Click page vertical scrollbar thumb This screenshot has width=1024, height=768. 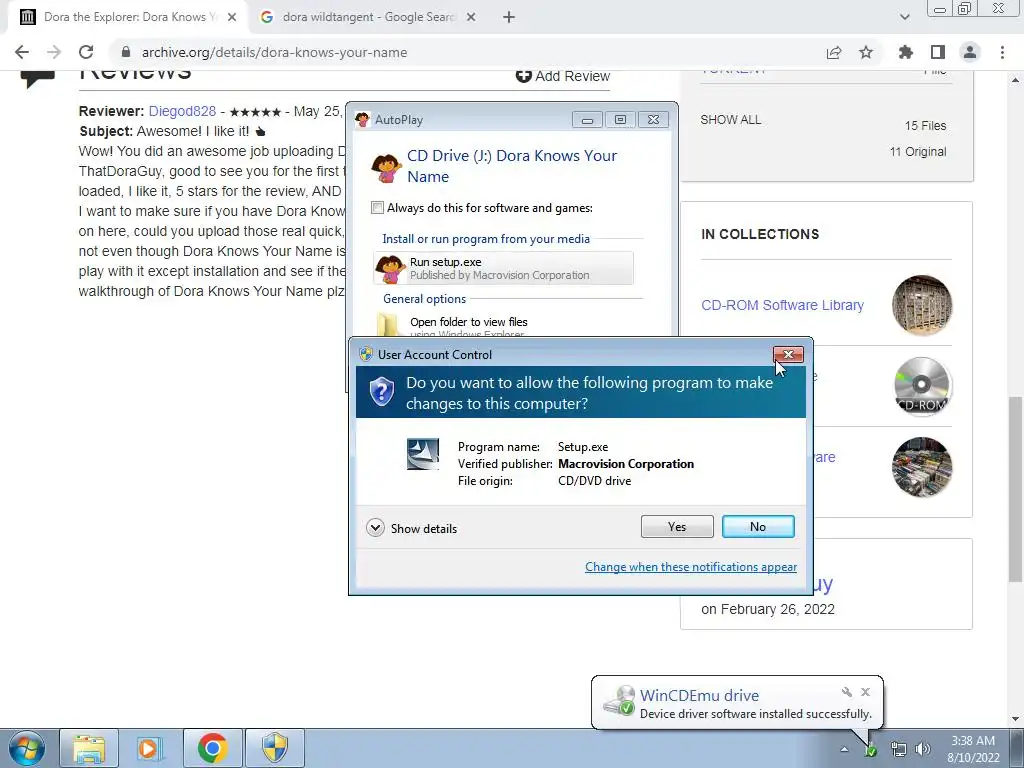[1015, 488]
